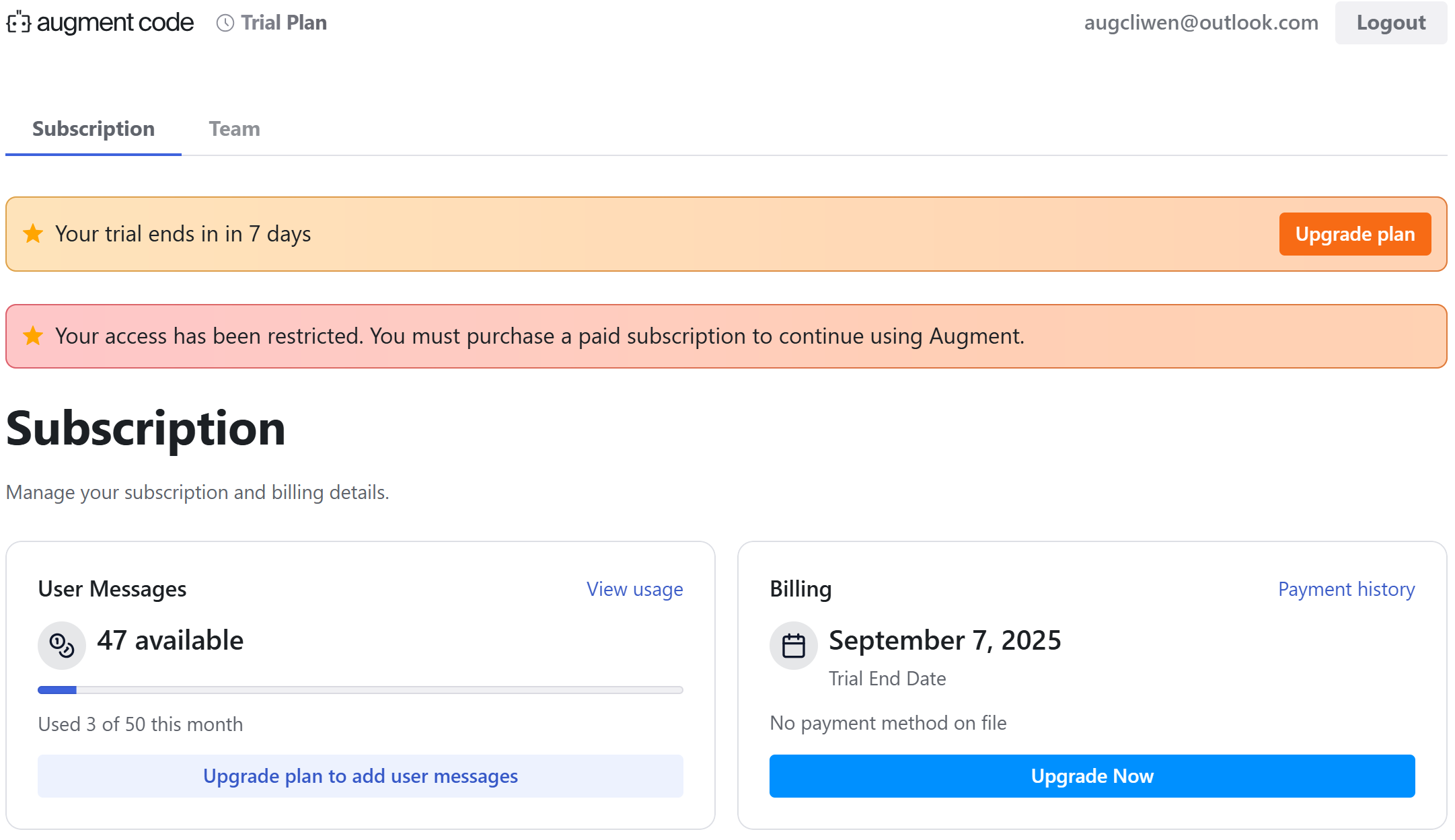Click the Subscription page heading
The height and width of the screenshot is (840, 1455).
tap(146, 429)
